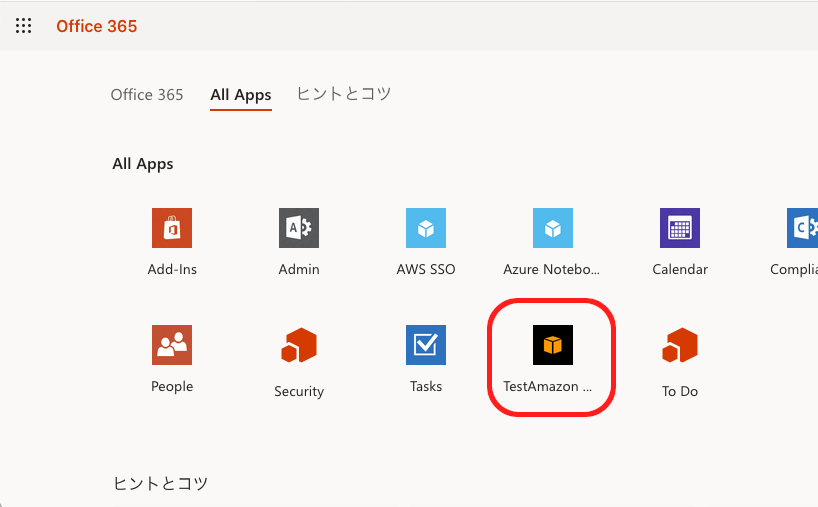Click the Azure Notebo... label text
This screenshot has height=507, width=818.
pos(551,269)
